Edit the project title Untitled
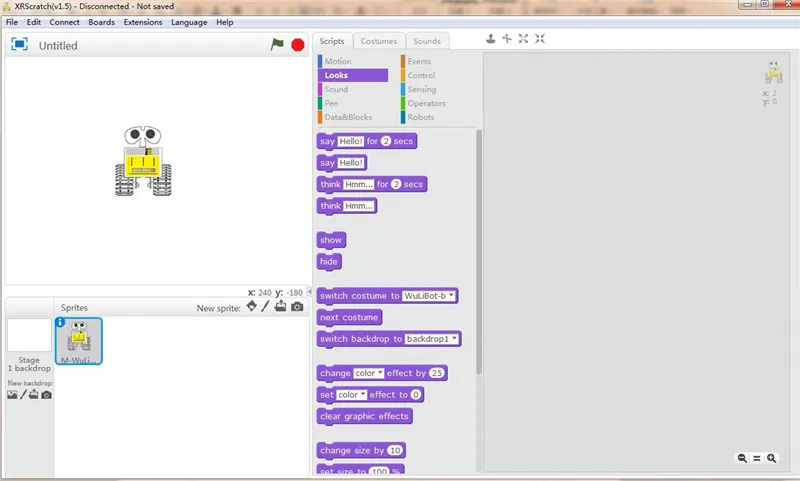The image size is (800, 481). pyautogui.click(x=58, y=45)
